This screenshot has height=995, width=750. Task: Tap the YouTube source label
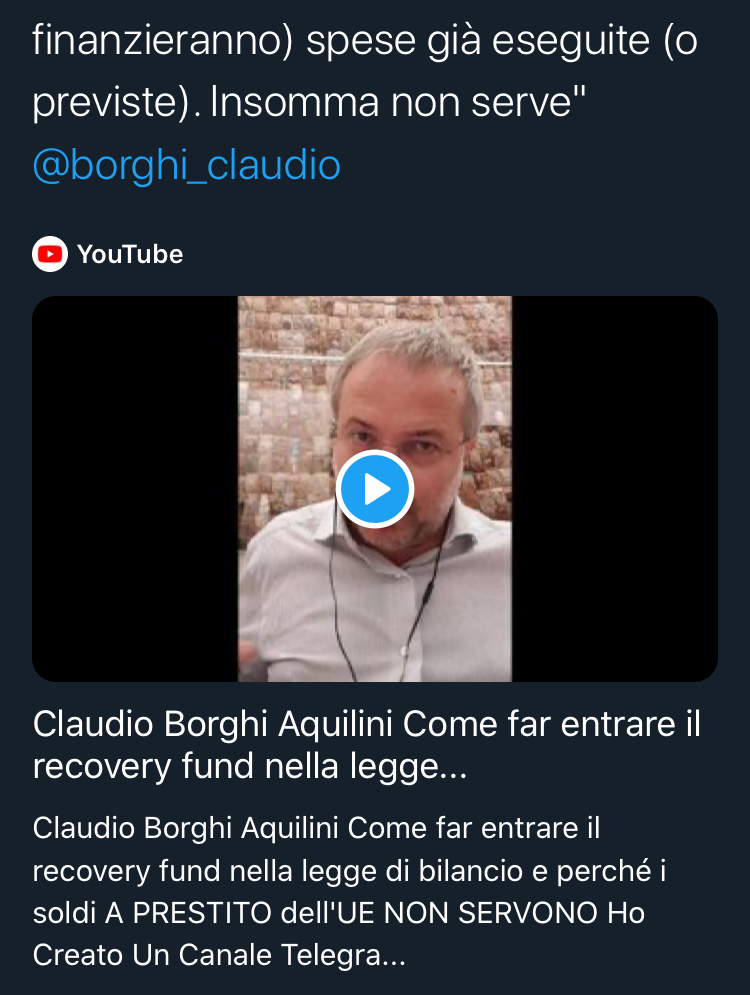point(130,254)
